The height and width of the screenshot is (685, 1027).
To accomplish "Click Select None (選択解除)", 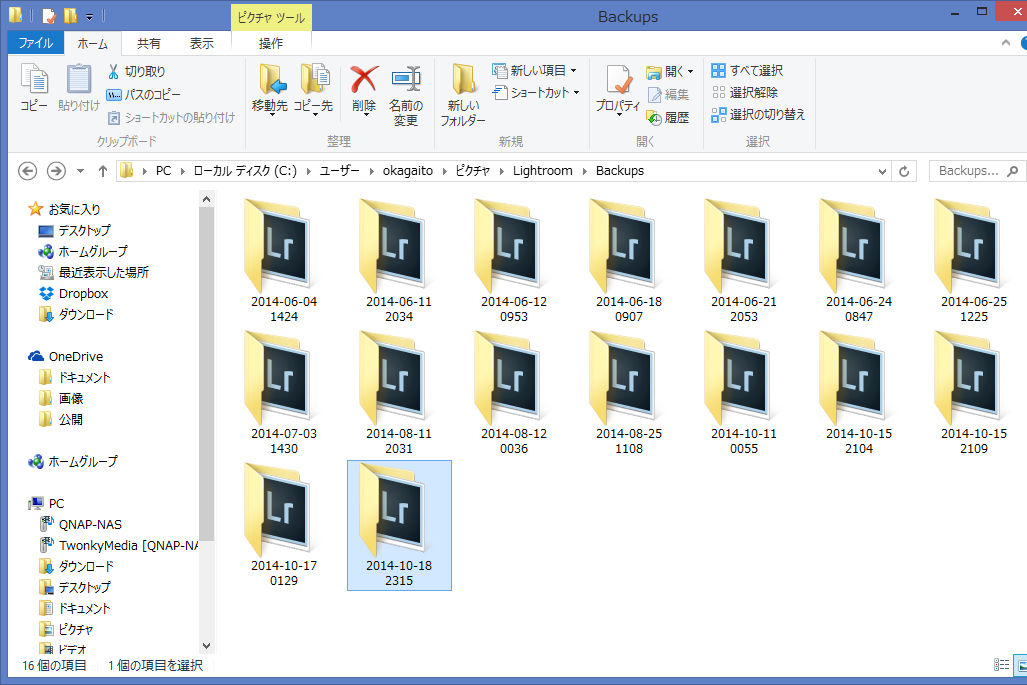I will (745, 92).
